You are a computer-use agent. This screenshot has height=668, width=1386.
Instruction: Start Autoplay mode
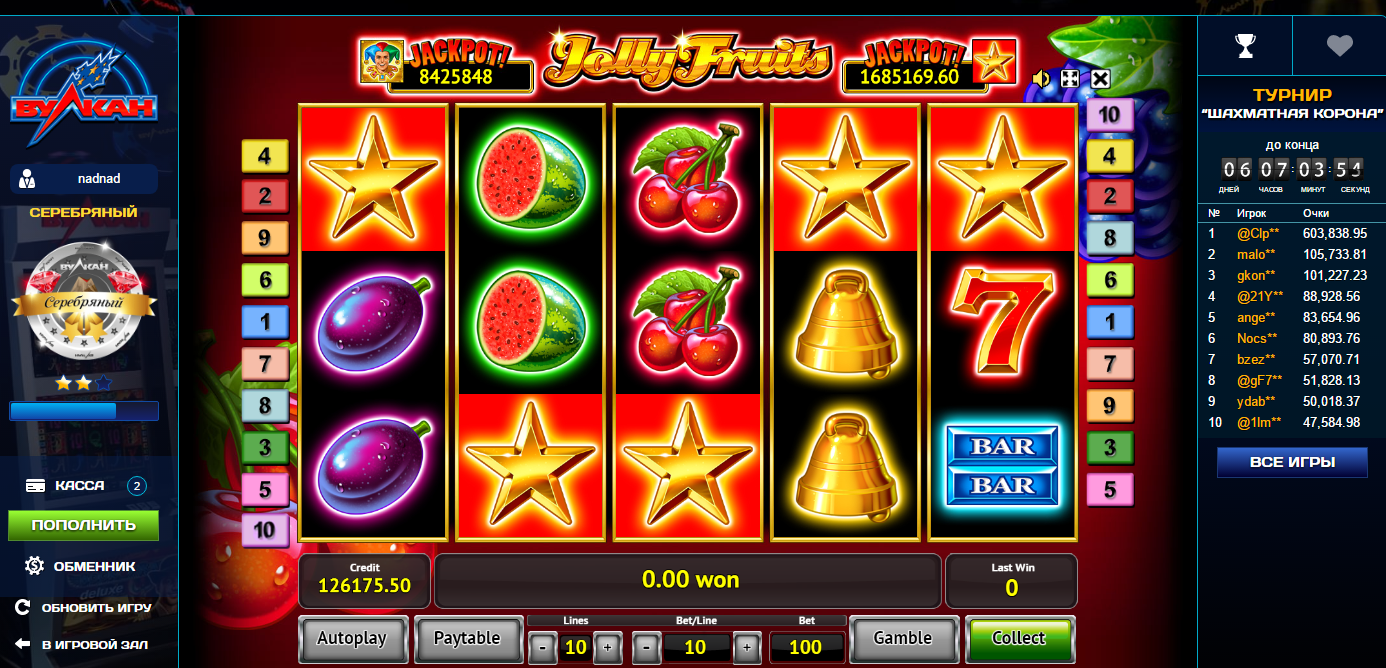pos(352,638)
